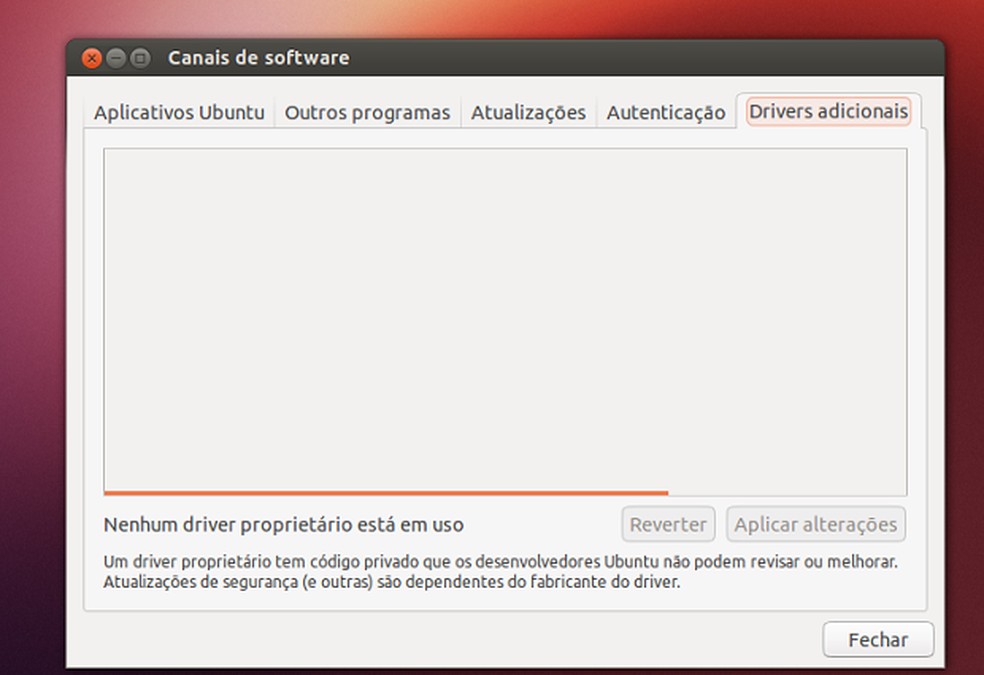Close the dialog with the Fechar button
The width and height of the screenshot is (984, 675).
(x=878, y=639)
